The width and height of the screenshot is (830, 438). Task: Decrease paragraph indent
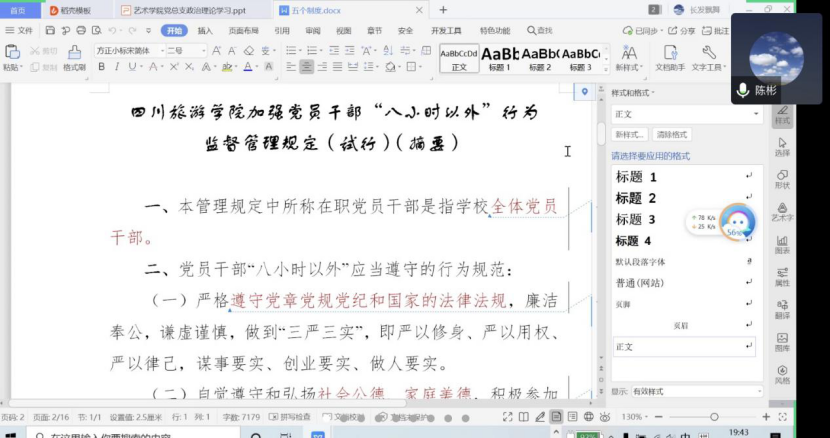[x=334, y=51]
